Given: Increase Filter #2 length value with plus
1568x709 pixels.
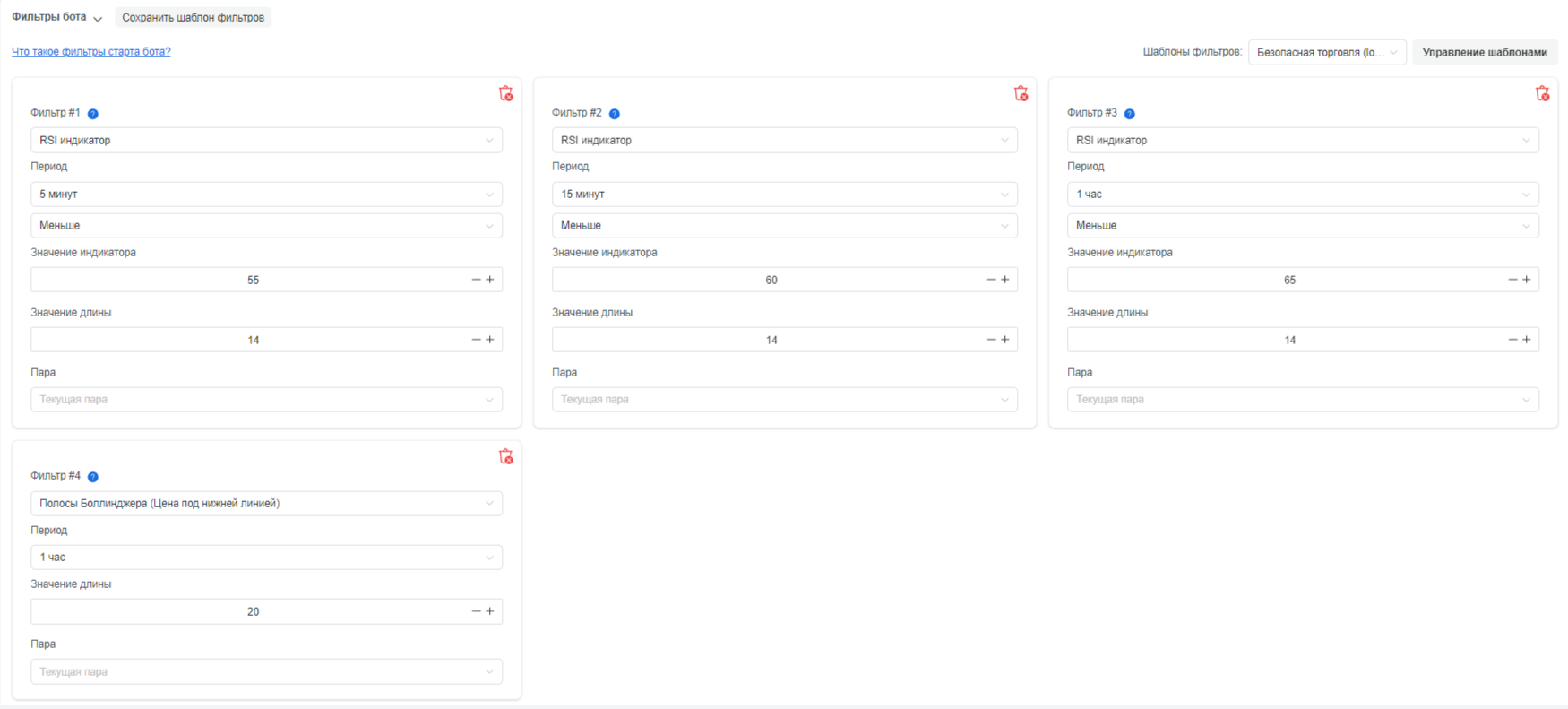Looking at the screenshot, I should pos(1005,340).
